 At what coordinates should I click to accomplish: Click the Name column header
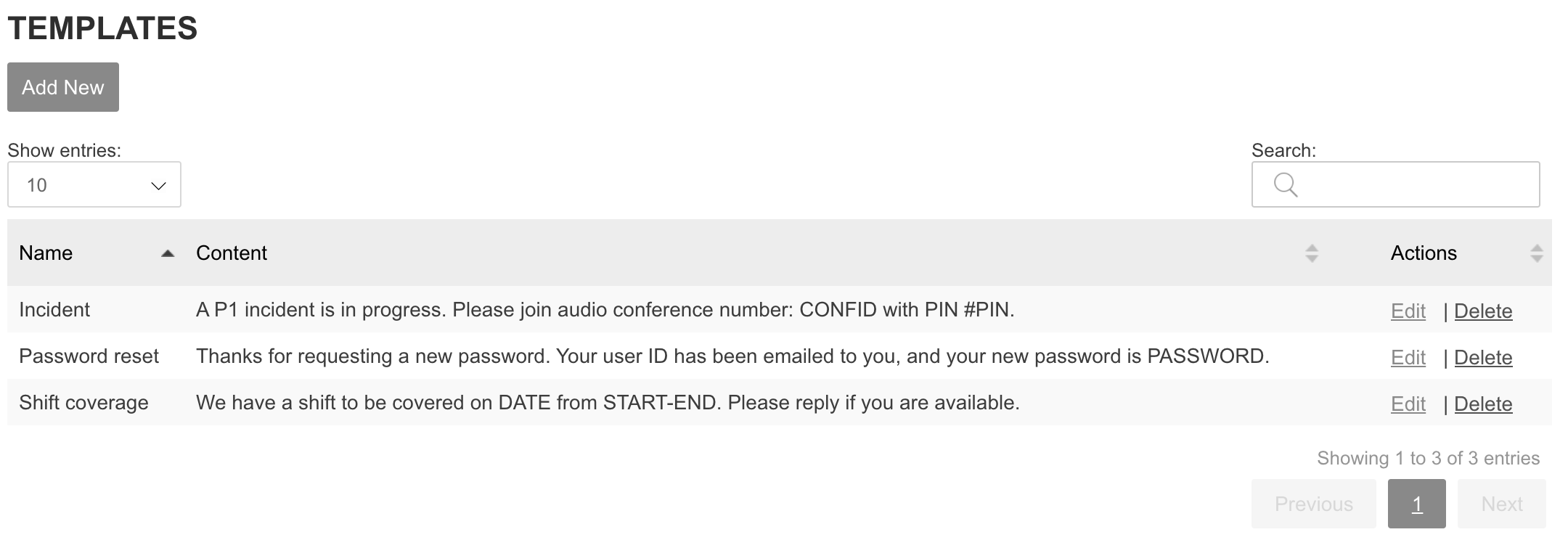tap(46, 253)
